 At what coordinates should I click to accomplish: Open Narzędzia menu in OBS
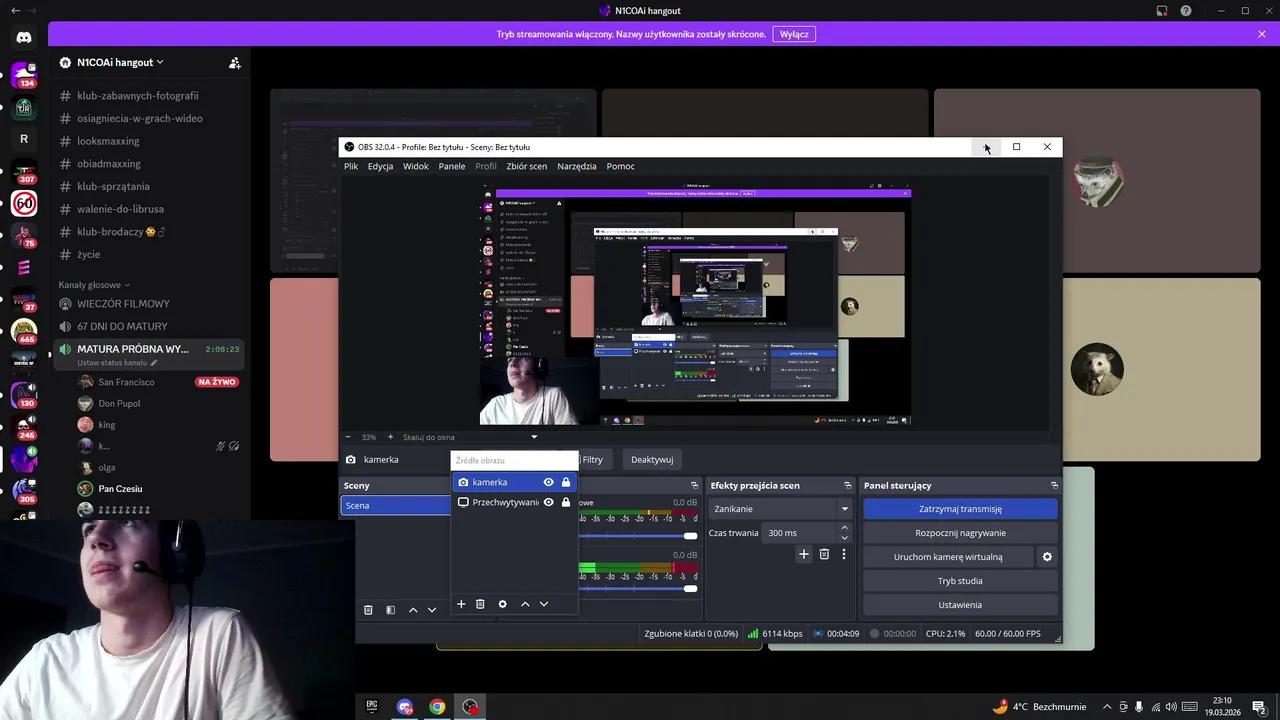[x=577, y=166]
